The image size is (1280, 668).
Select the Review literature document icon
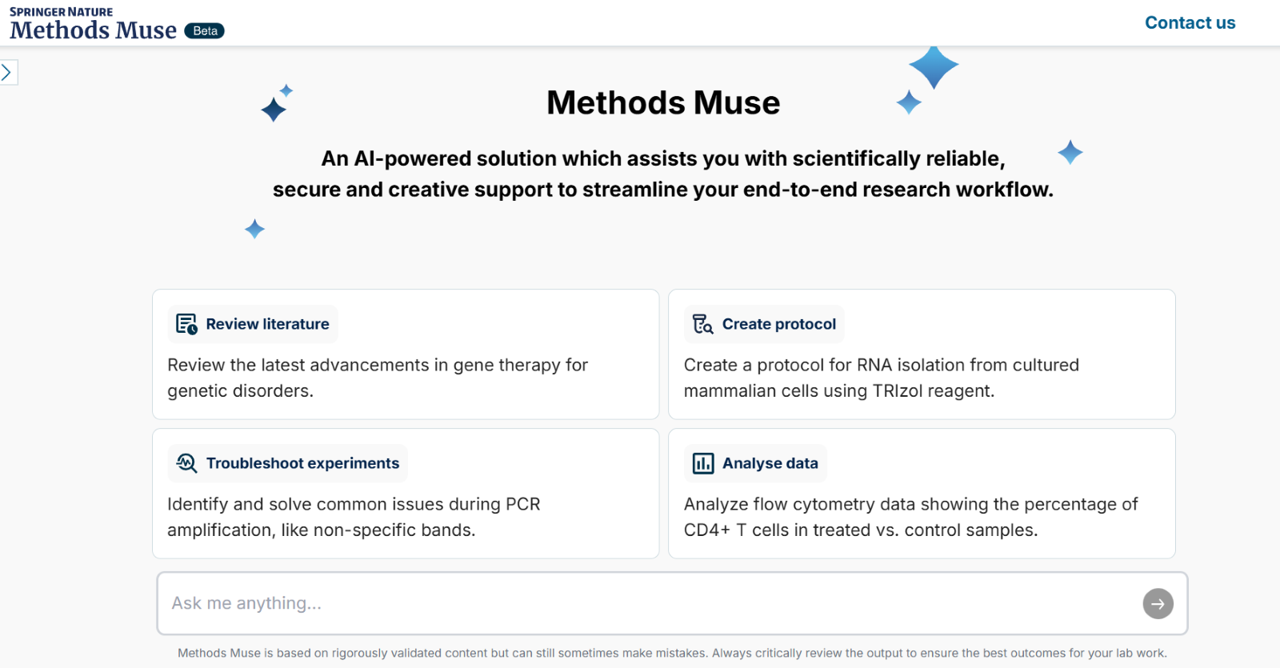pyautogui.click(x=185, y=323)
